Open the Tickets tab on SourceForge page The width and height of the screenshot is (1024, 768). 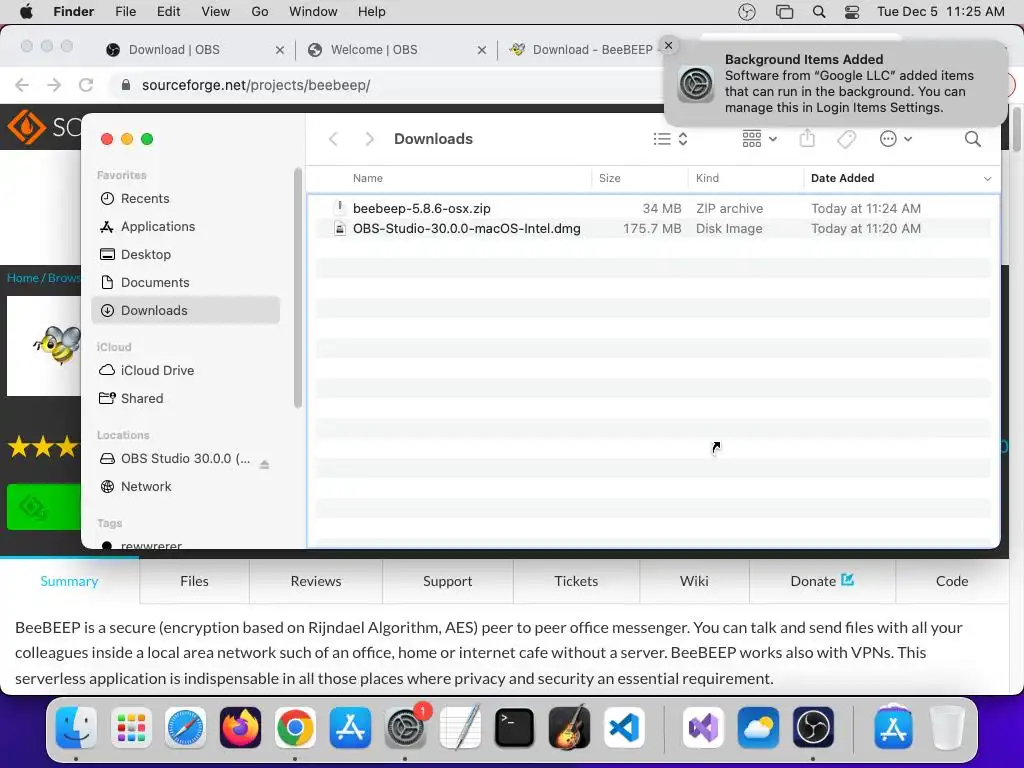pos(576,581)
